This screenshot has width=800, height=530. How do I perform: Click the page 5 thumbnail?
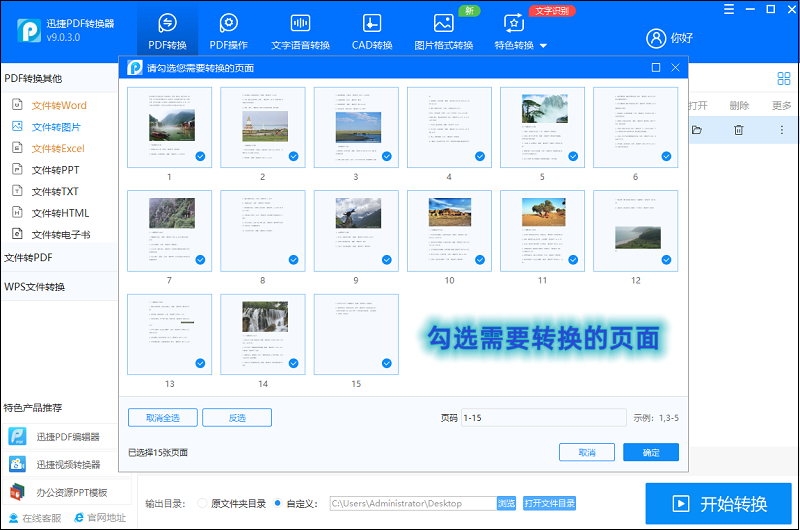542,127
